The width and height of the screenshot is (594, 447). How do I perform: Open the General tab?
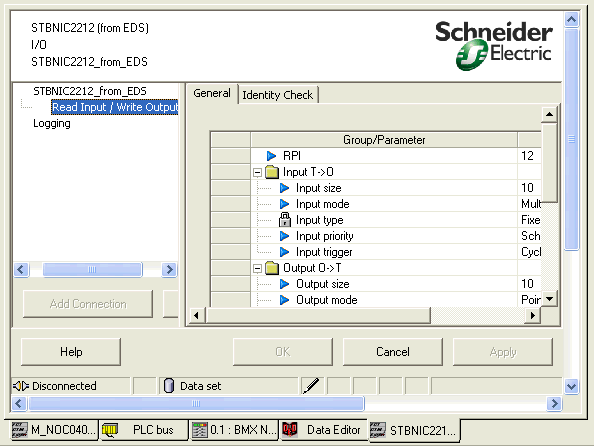tap(212, 93)
